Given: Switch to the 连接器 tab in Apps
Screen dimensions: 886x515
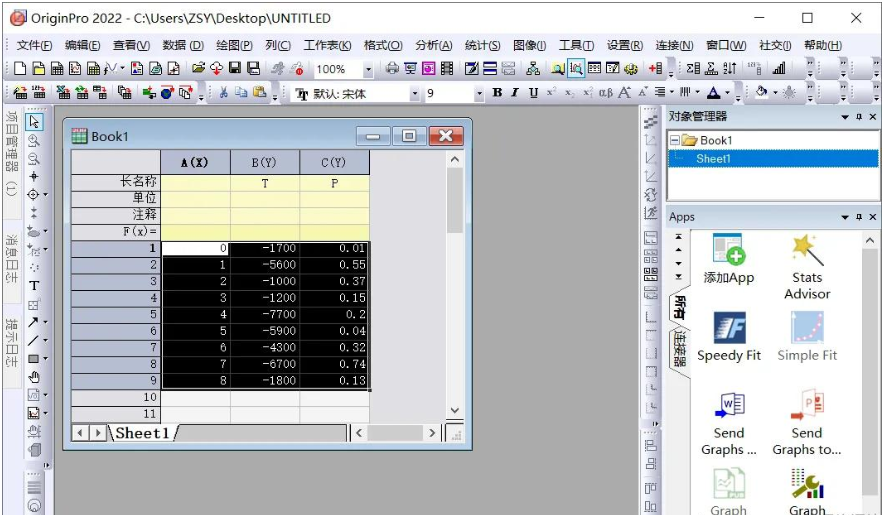Looking at the screenshot, I should point(680,349).
